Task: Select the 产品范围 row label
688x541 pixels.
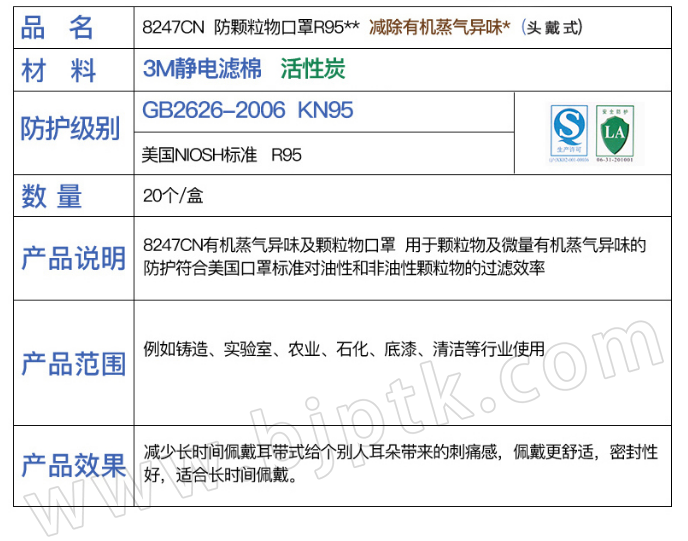Action: pos(74,364)
